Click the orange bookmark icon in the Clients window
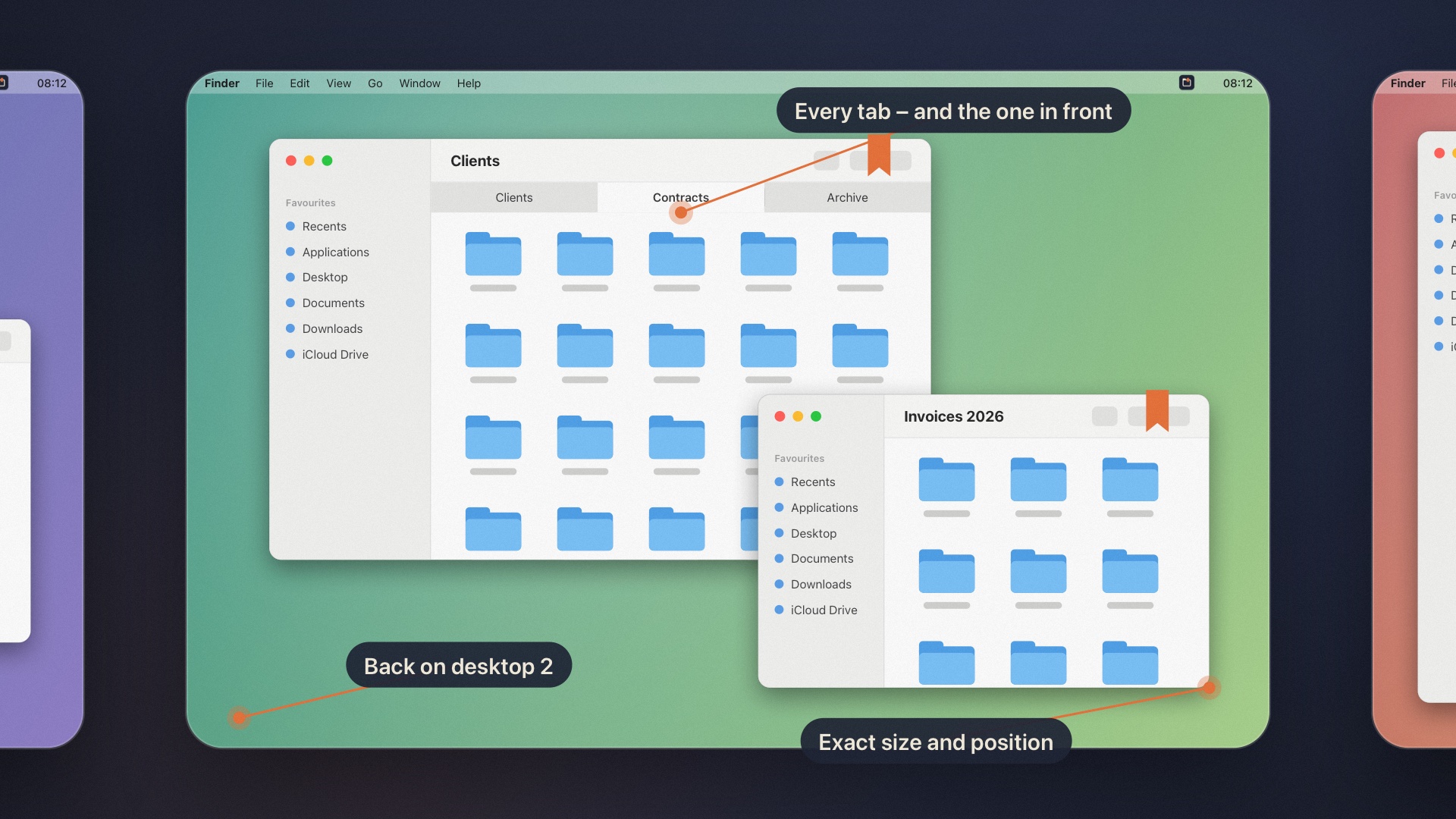The height and width of the screenshot is (819, 1456). point(879,155)
